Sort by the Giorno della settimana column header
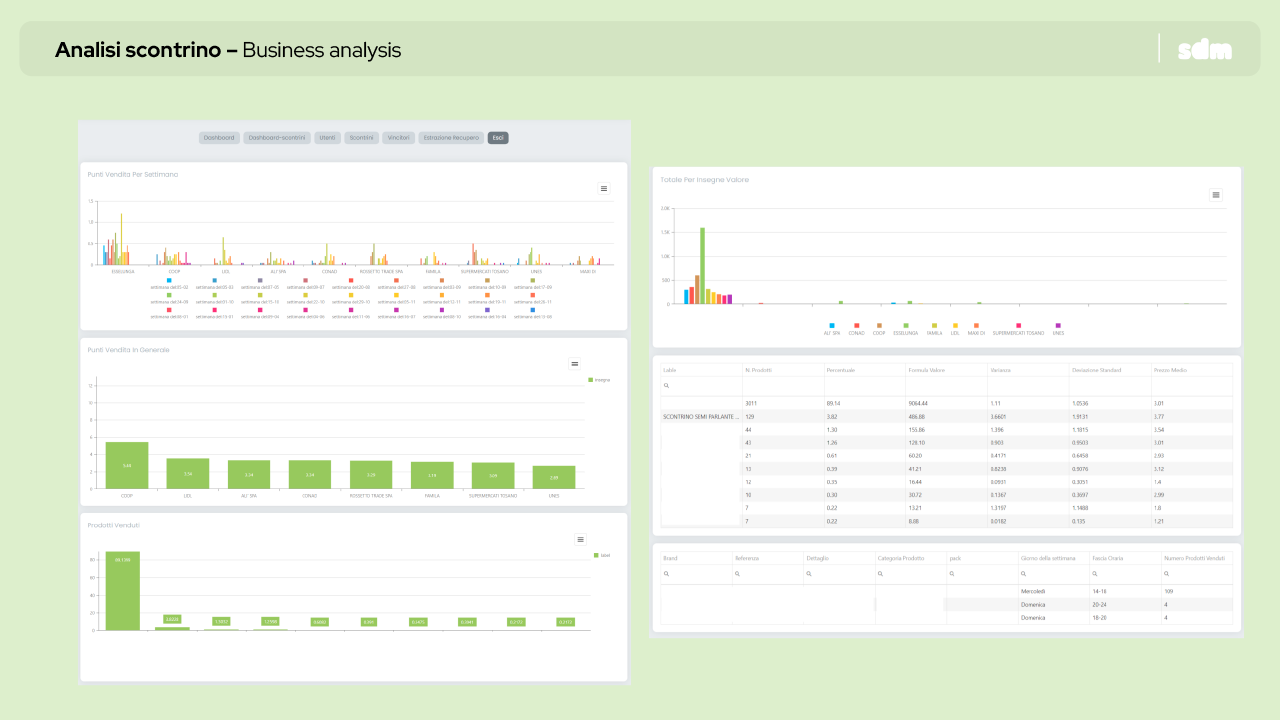 [1046, 557]
